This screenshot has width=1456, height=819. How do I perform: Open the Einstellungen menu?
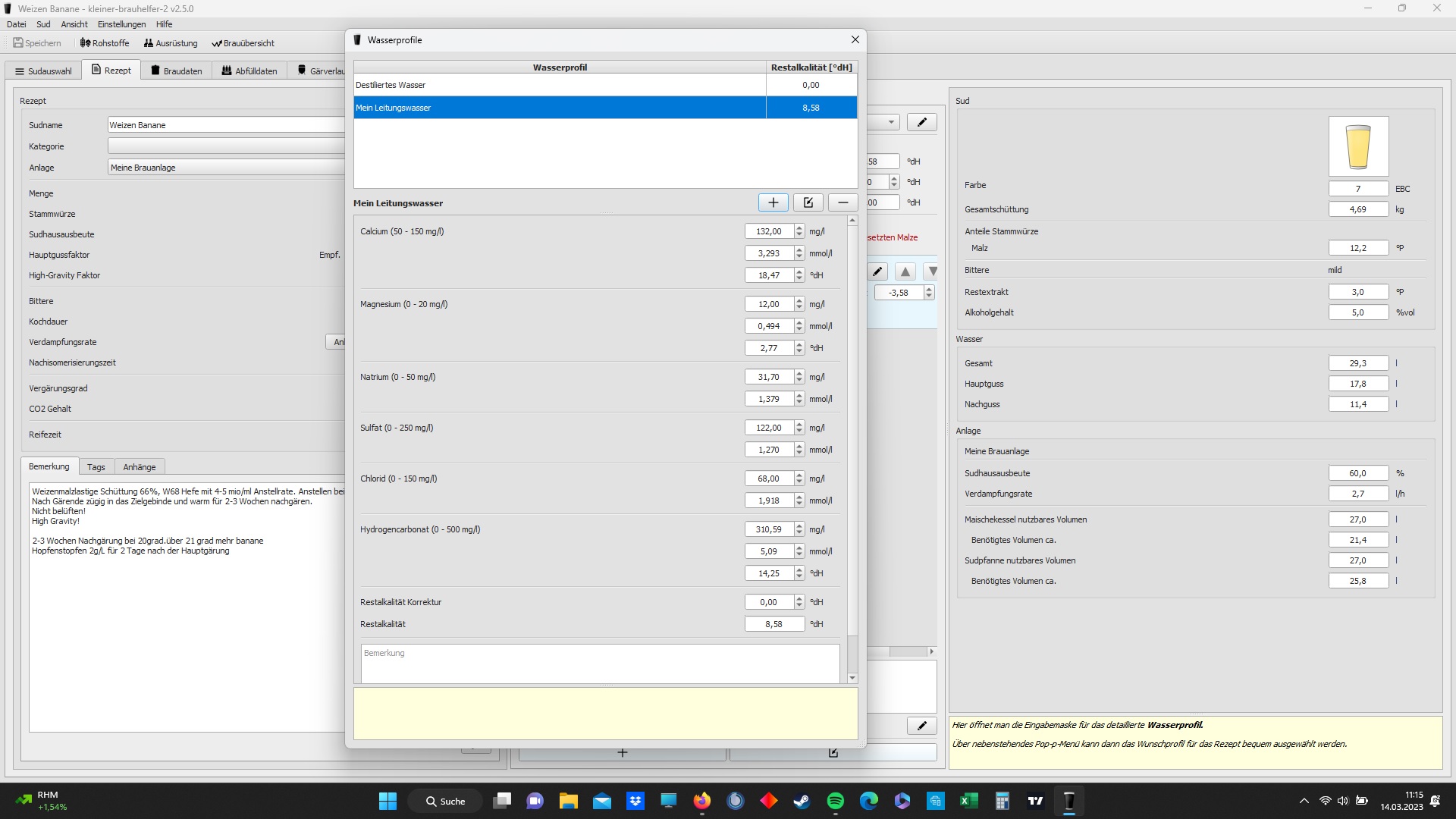pos(121,24)
